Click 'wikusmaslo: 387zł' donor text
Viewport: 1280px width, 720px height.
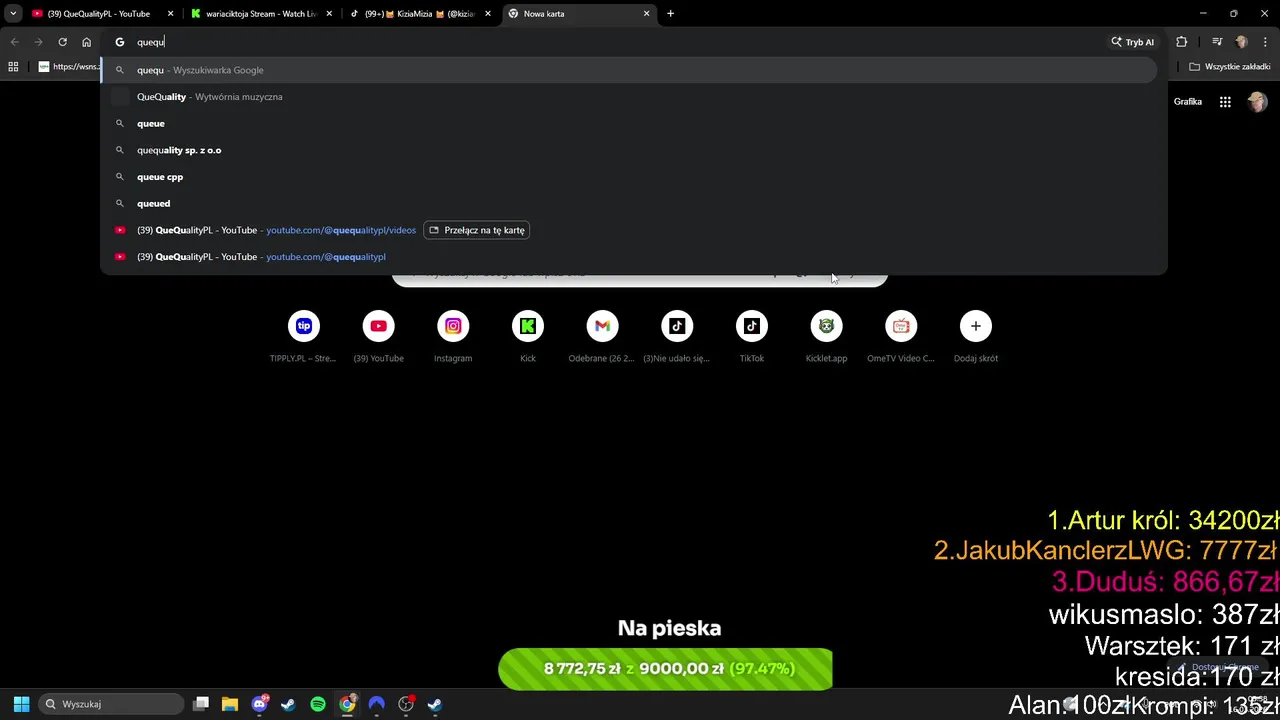1164,613
